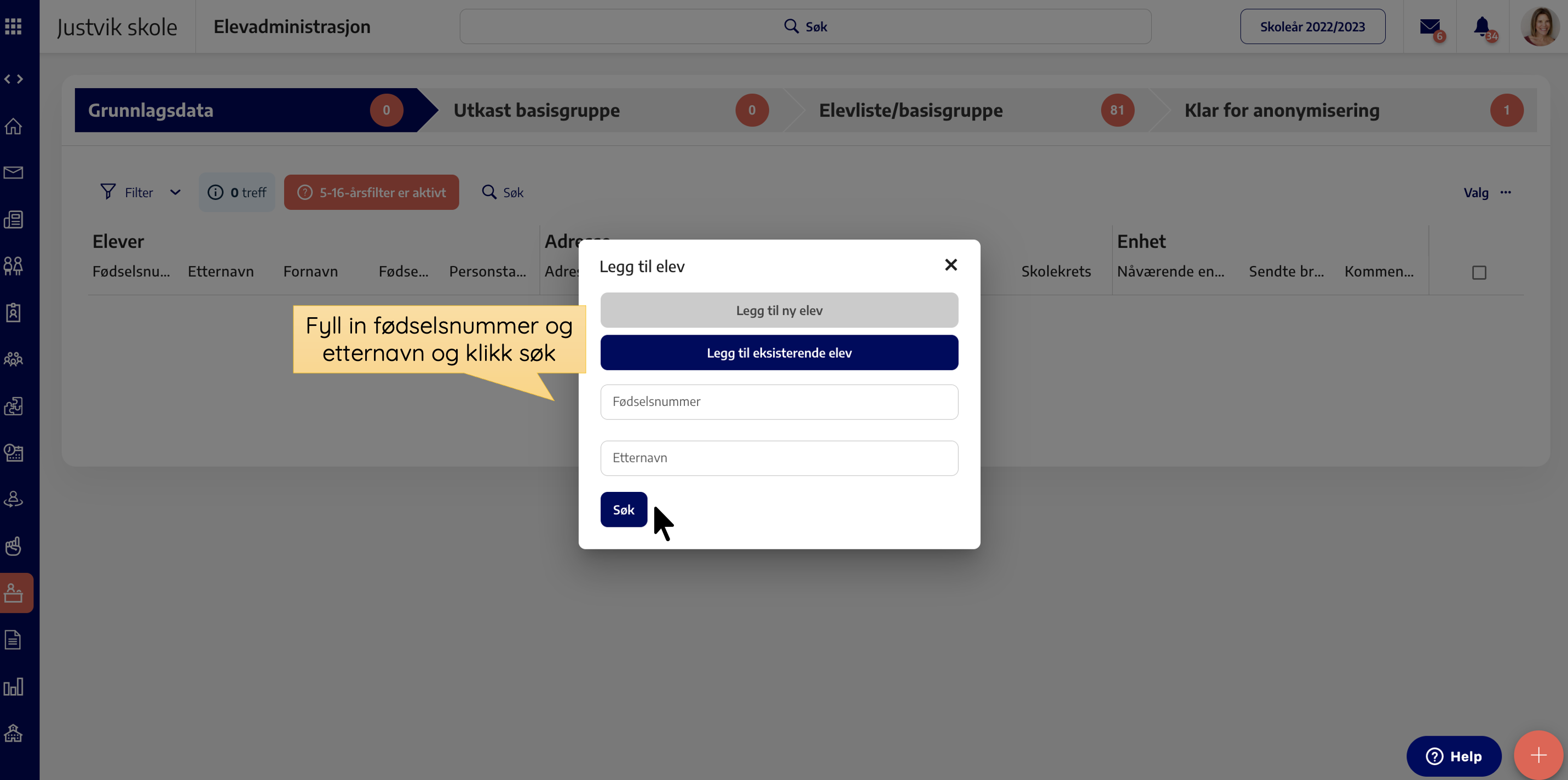Expand the Filter dropdown
The width and height of the screenshot is (1568, 780).
coord(140,192)
